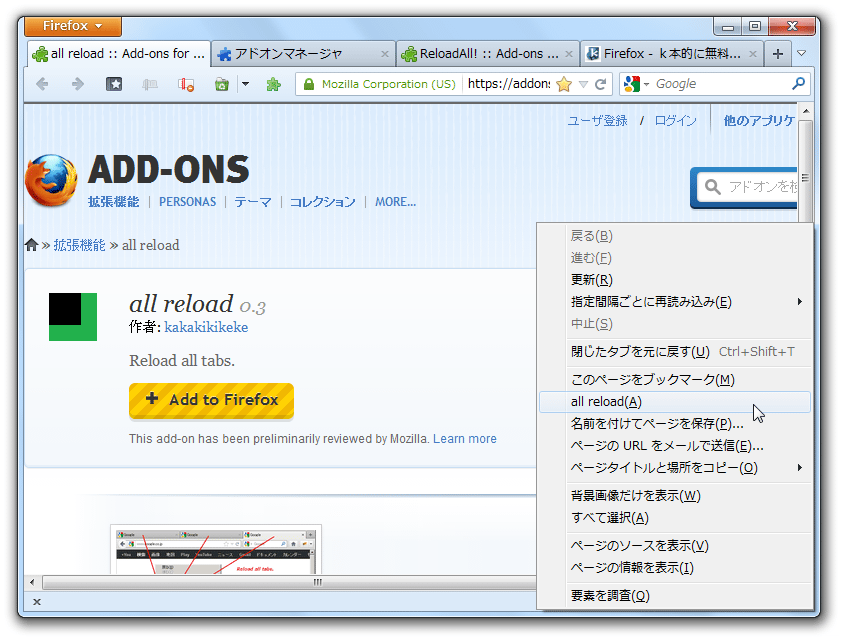The height and width of the screenshot is (639, 843).
Task: Click the magnifier in the Google search box
Action: point(798,83)
